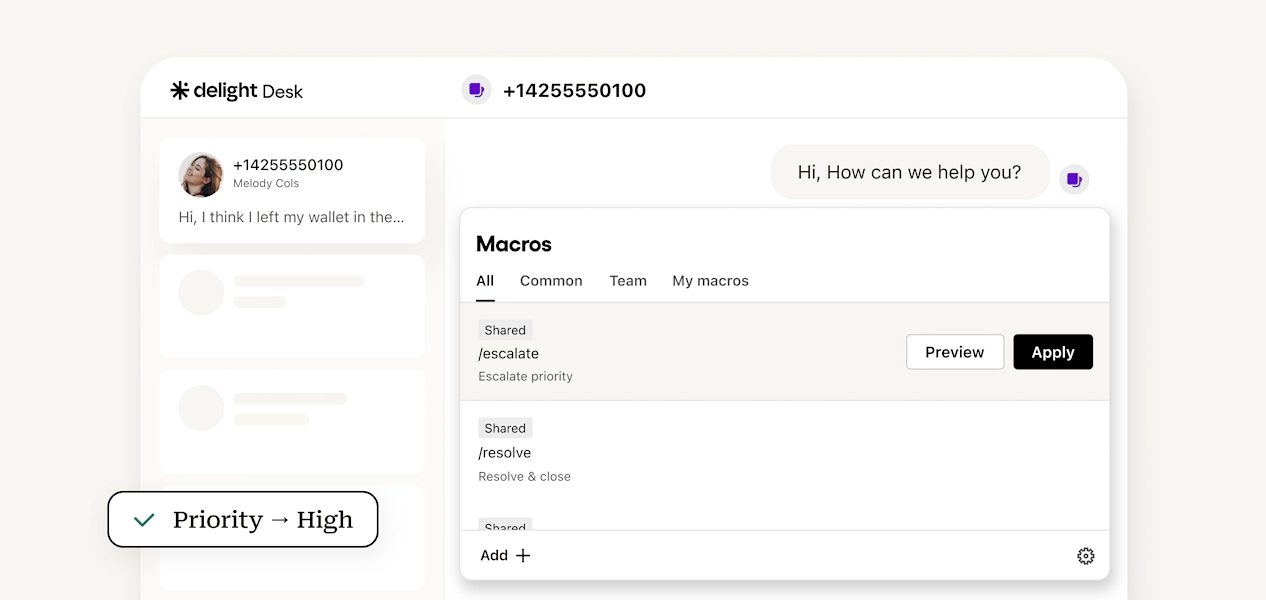Click the Shared tag on /resolve

(505, 428)
